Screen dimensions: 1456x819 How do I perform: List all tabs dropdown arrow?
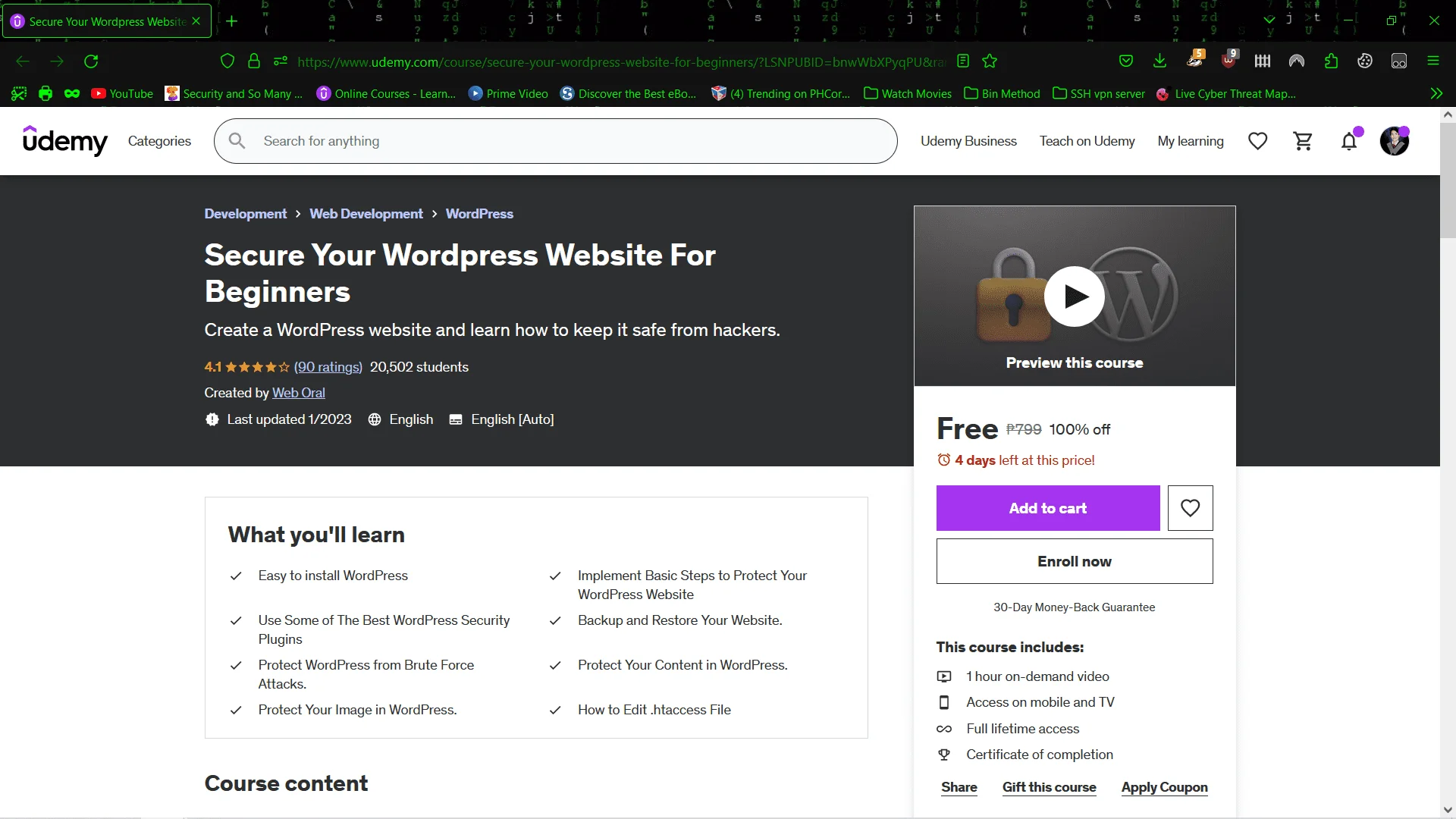click(1269, 20)
